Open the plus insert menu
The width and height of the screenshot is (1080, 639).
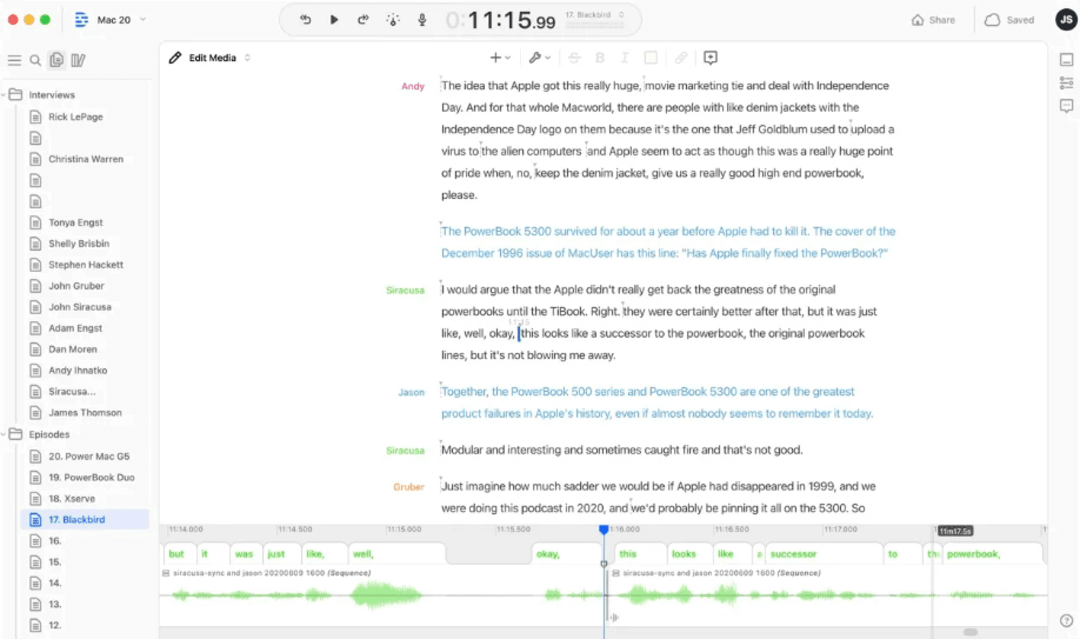(x=499, y=58)
